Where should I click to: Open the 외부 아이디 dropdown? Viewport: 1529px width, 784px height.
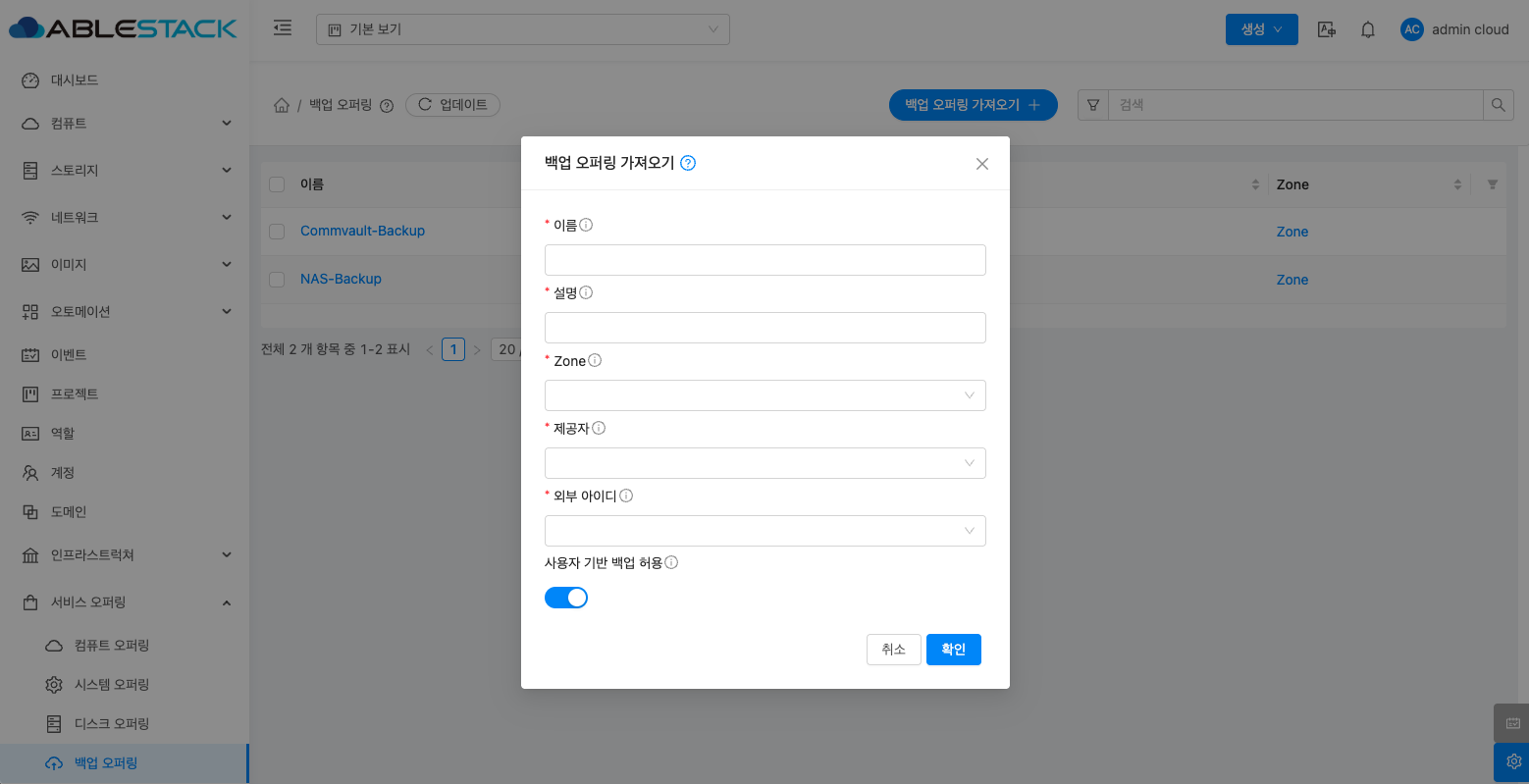tap(764, 531)
